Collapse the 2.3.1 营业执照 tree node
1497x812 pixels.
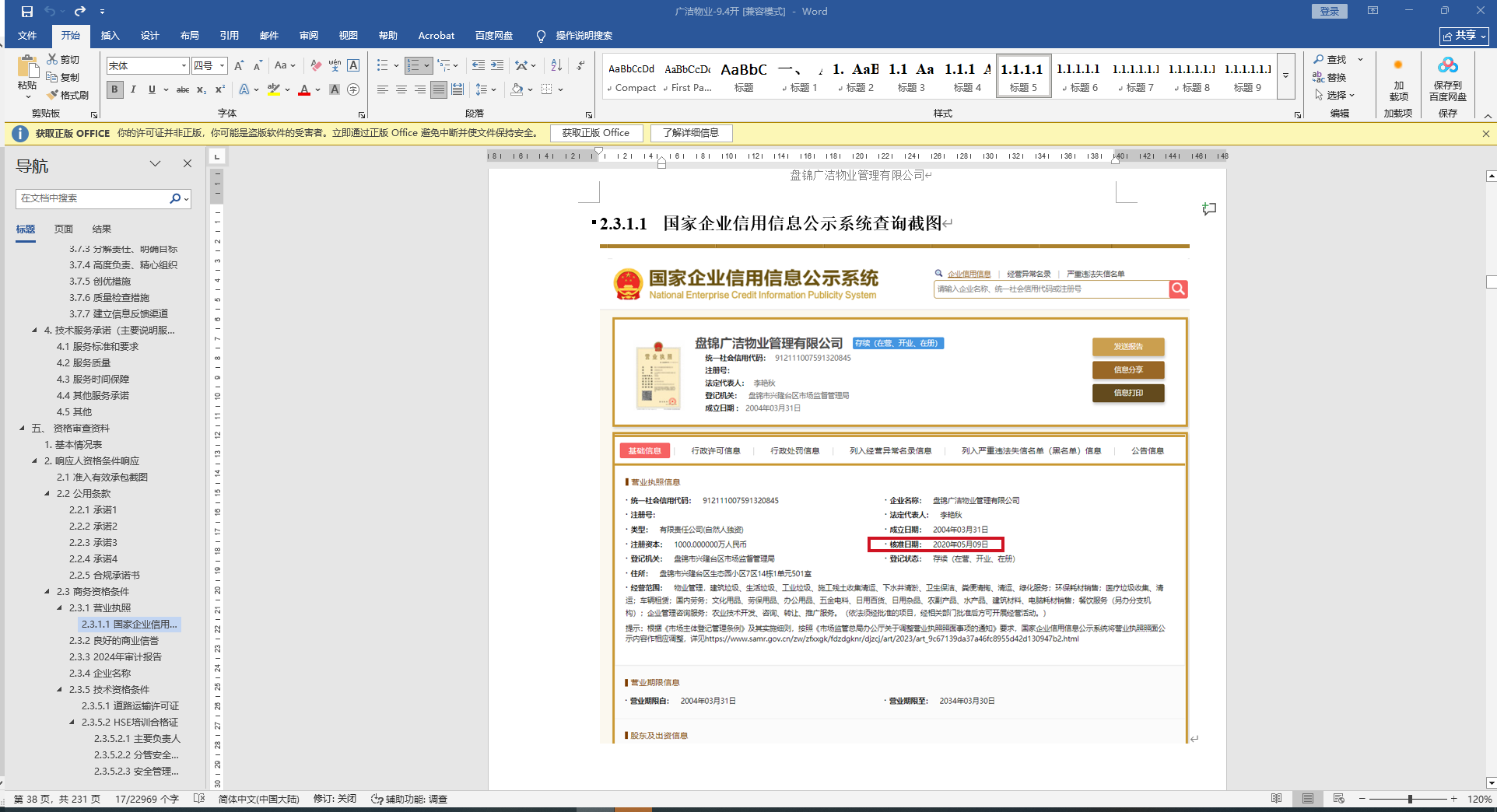pyautogui.click(x=60, y=607)
